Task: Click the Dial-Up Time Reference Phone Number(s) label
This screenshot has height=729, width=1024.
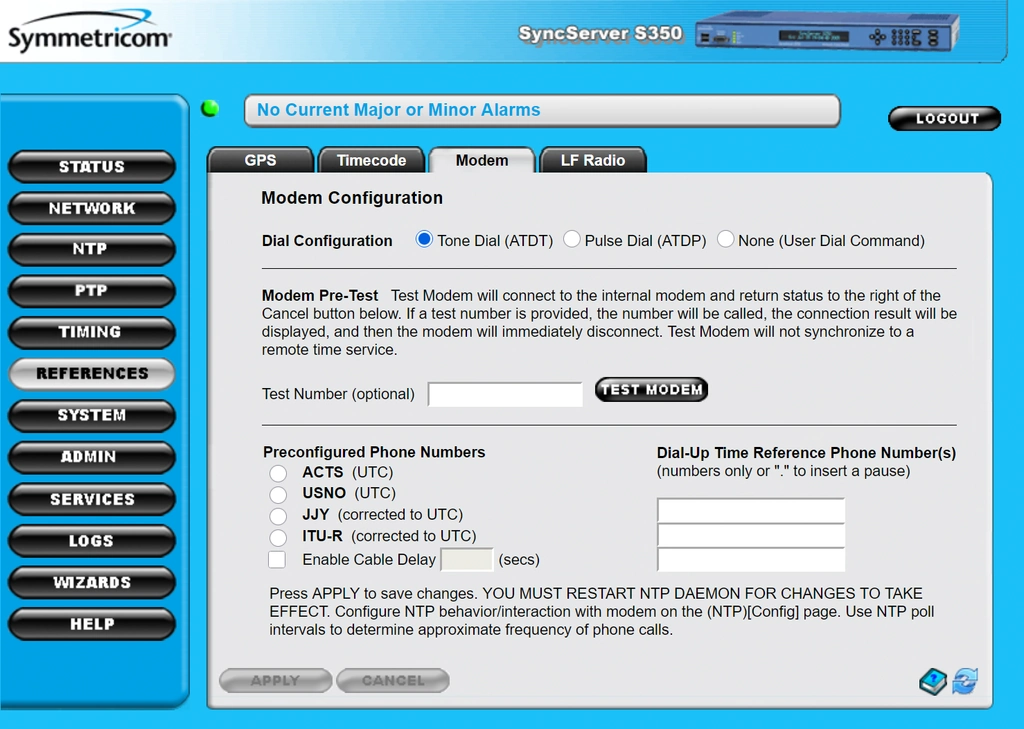Action: 806,453
